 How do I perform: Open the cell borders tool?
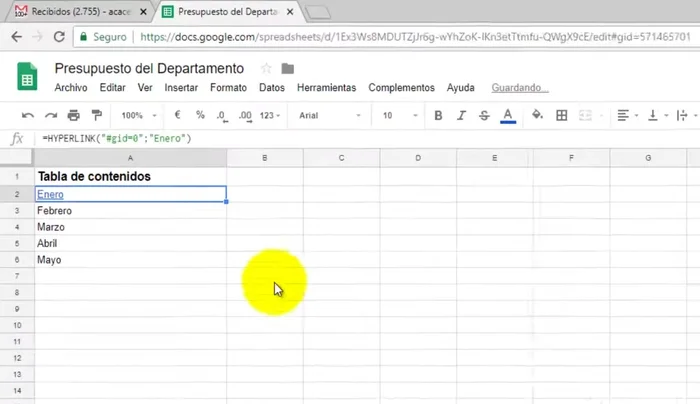pos(561,115)
